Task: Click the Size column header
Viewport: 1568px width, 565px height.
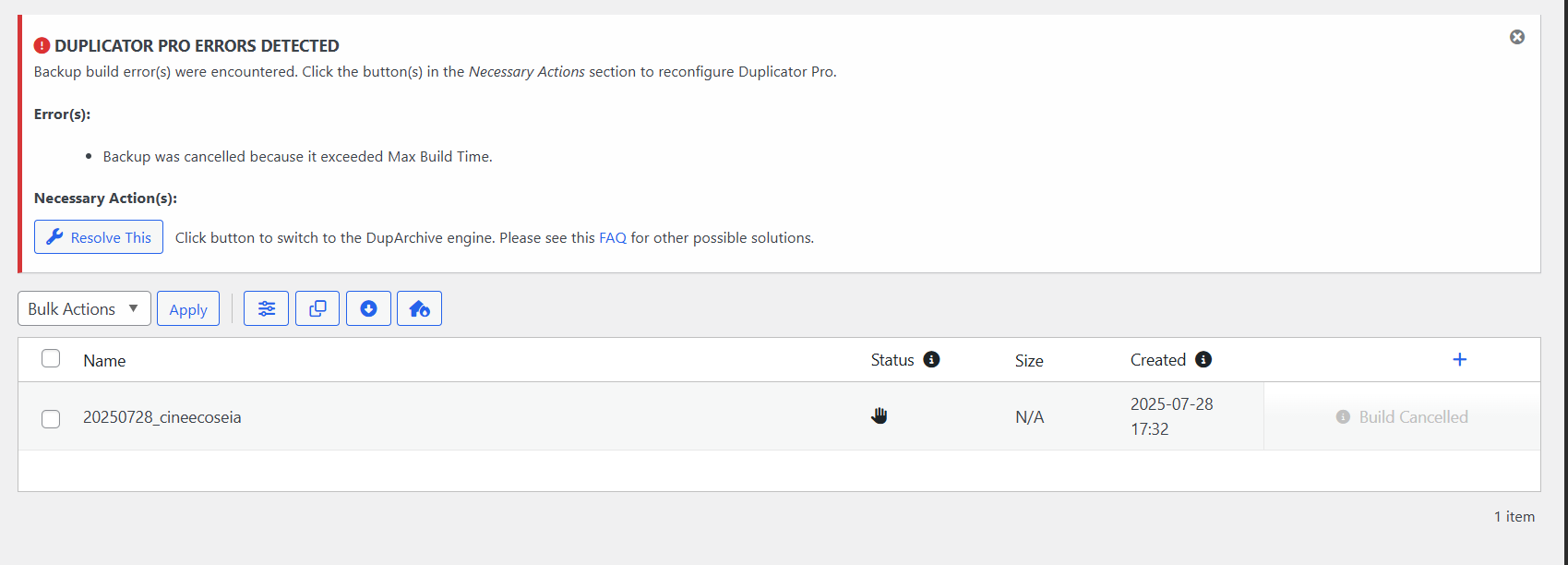Action: (1029, 361)
